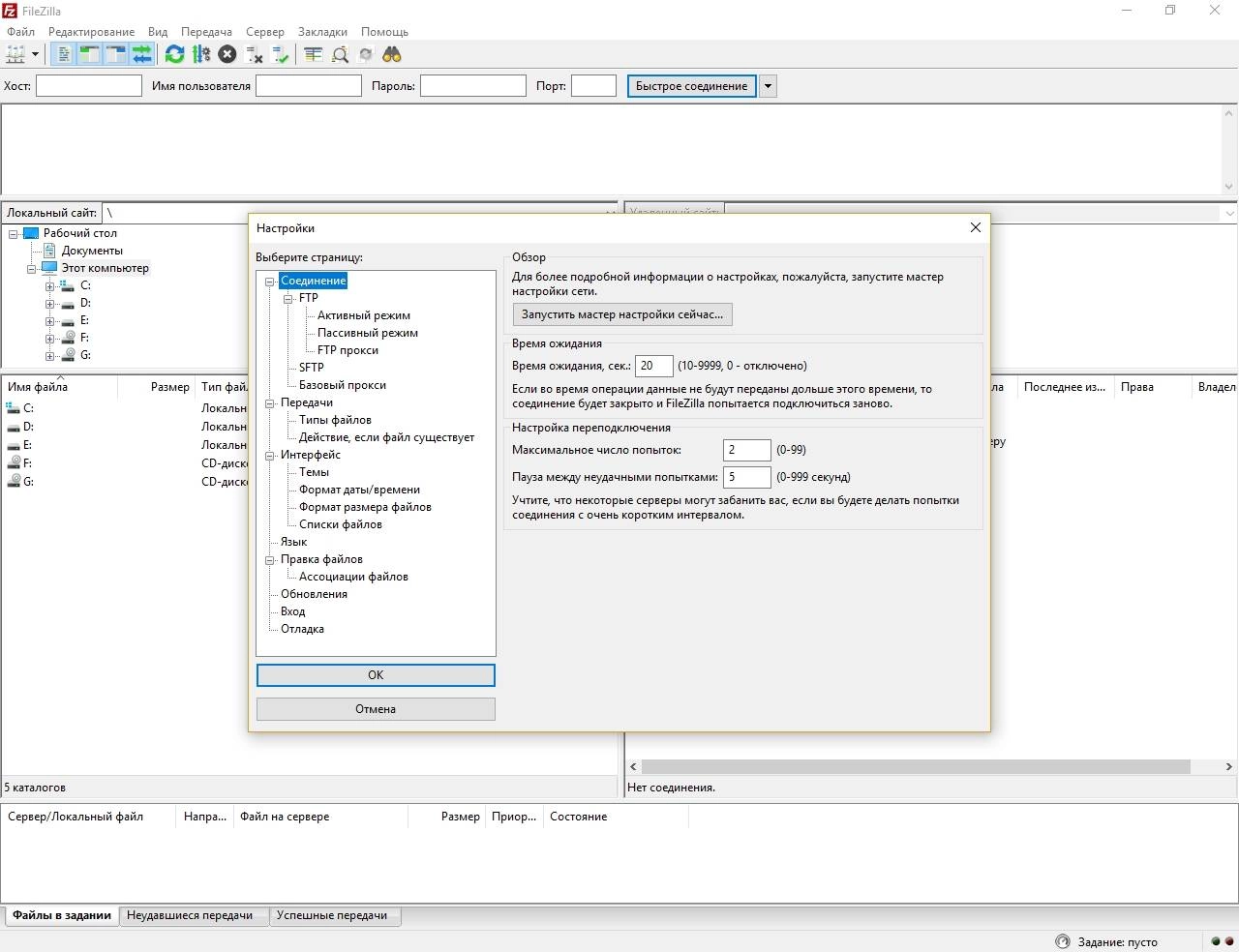
Task: Select Активный режим settings page
Action: tap(364, 315)
